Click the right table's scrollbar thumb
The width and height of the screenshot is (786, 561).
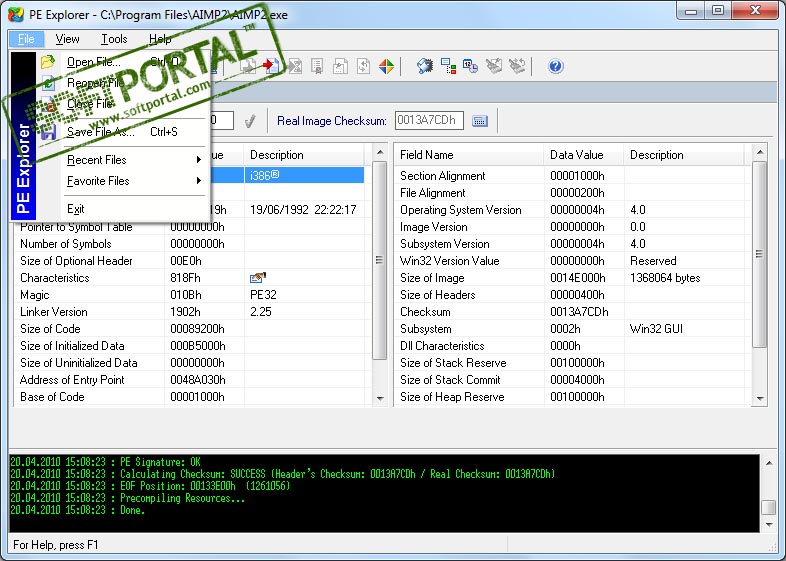(760, 254)
